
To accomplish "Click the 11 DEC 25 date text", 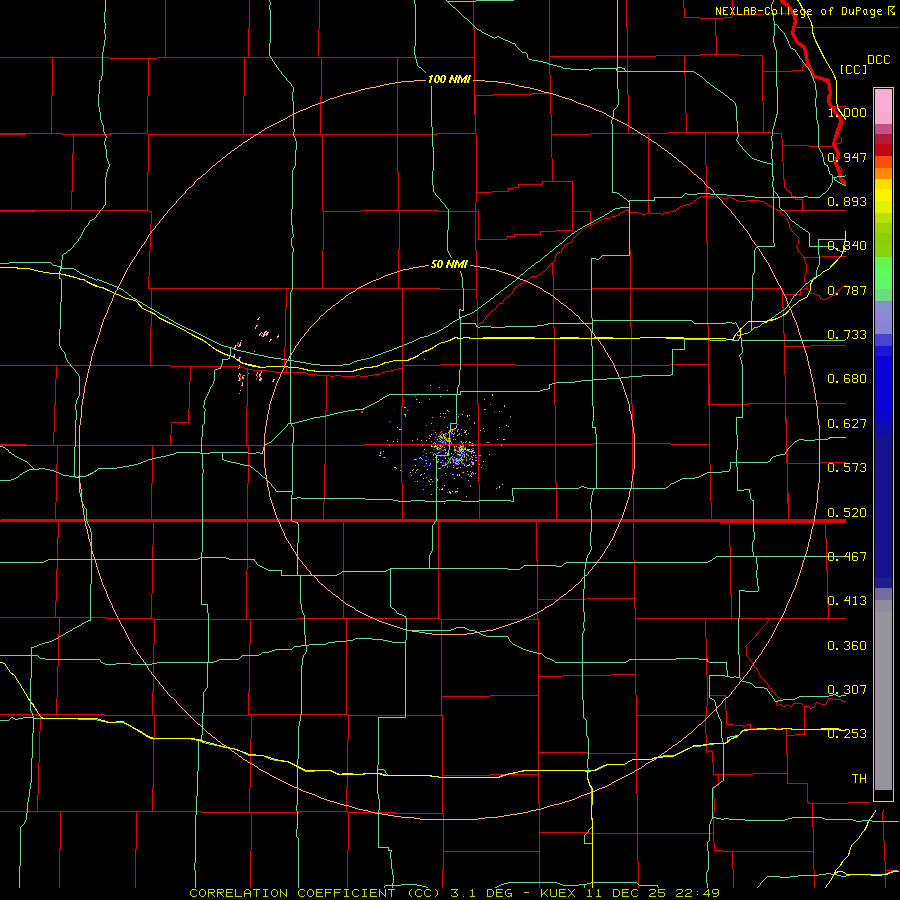I will [624, 893].
